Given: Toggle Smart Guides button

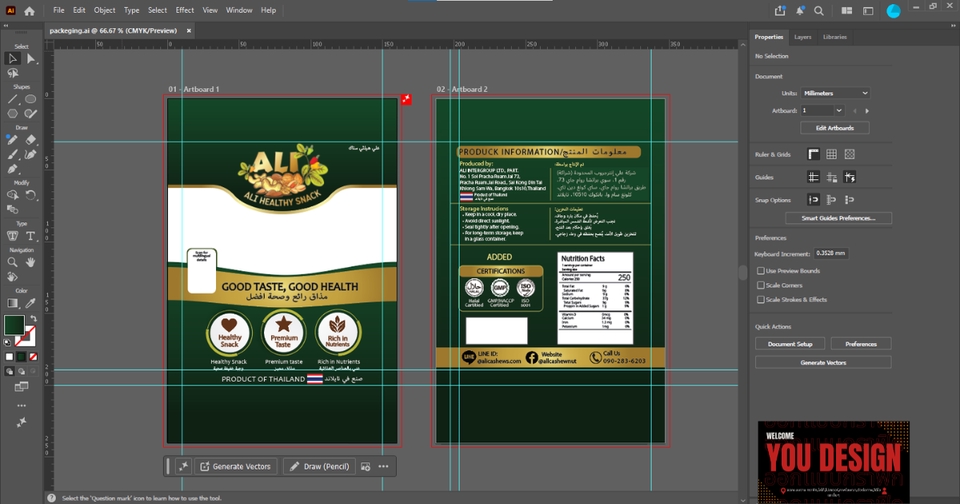Looking at the screenshot, I should 849,177.
